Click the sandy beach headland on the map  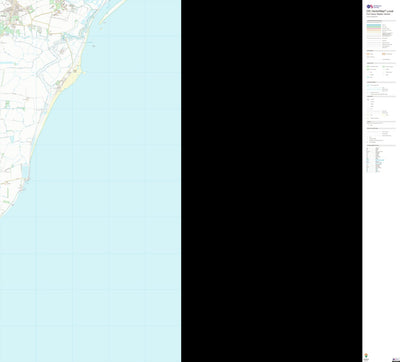point(72,78)
